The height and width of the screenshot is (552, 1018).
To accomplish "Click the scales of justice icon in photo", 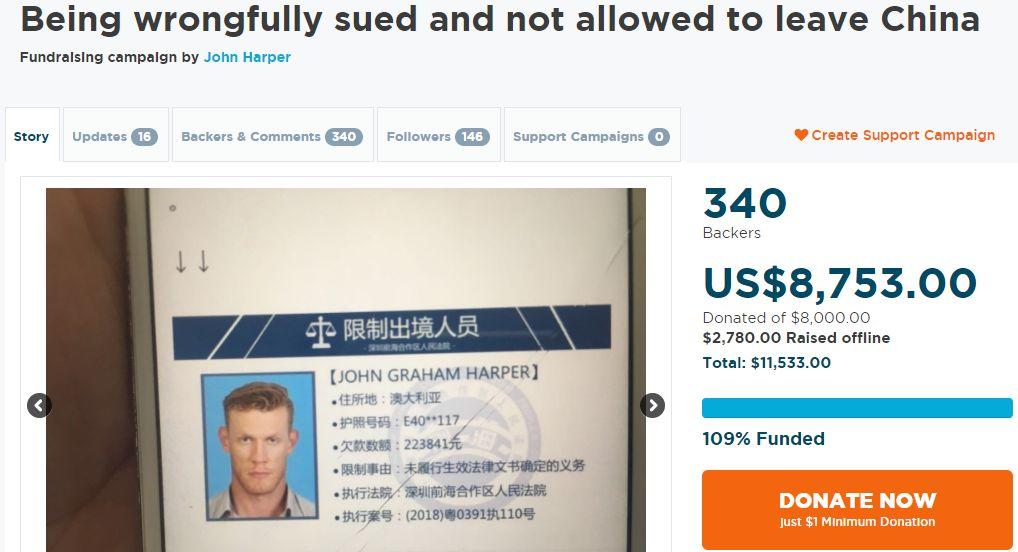I will pyautogui.click(x=321, y=332).
